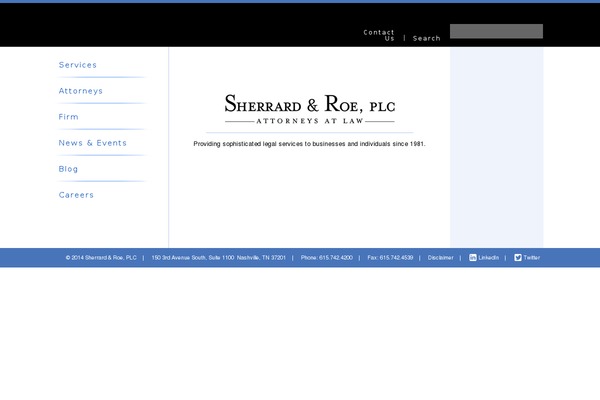Click the Phone: 615.742.4200 text
Screen dimensions: 600x400
tap(326, 258)
